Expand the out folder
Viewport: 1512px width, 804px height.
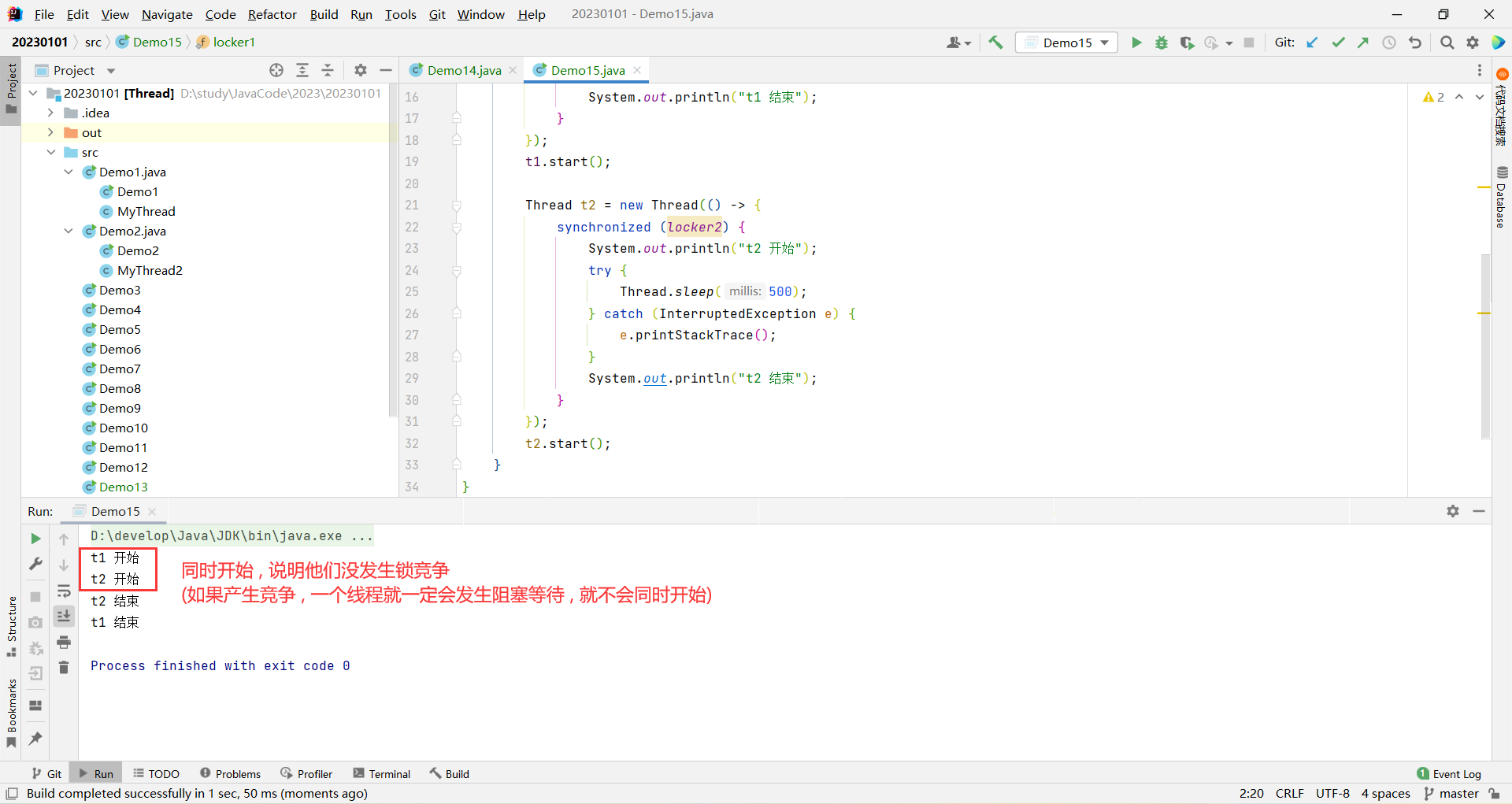[50, 132]
